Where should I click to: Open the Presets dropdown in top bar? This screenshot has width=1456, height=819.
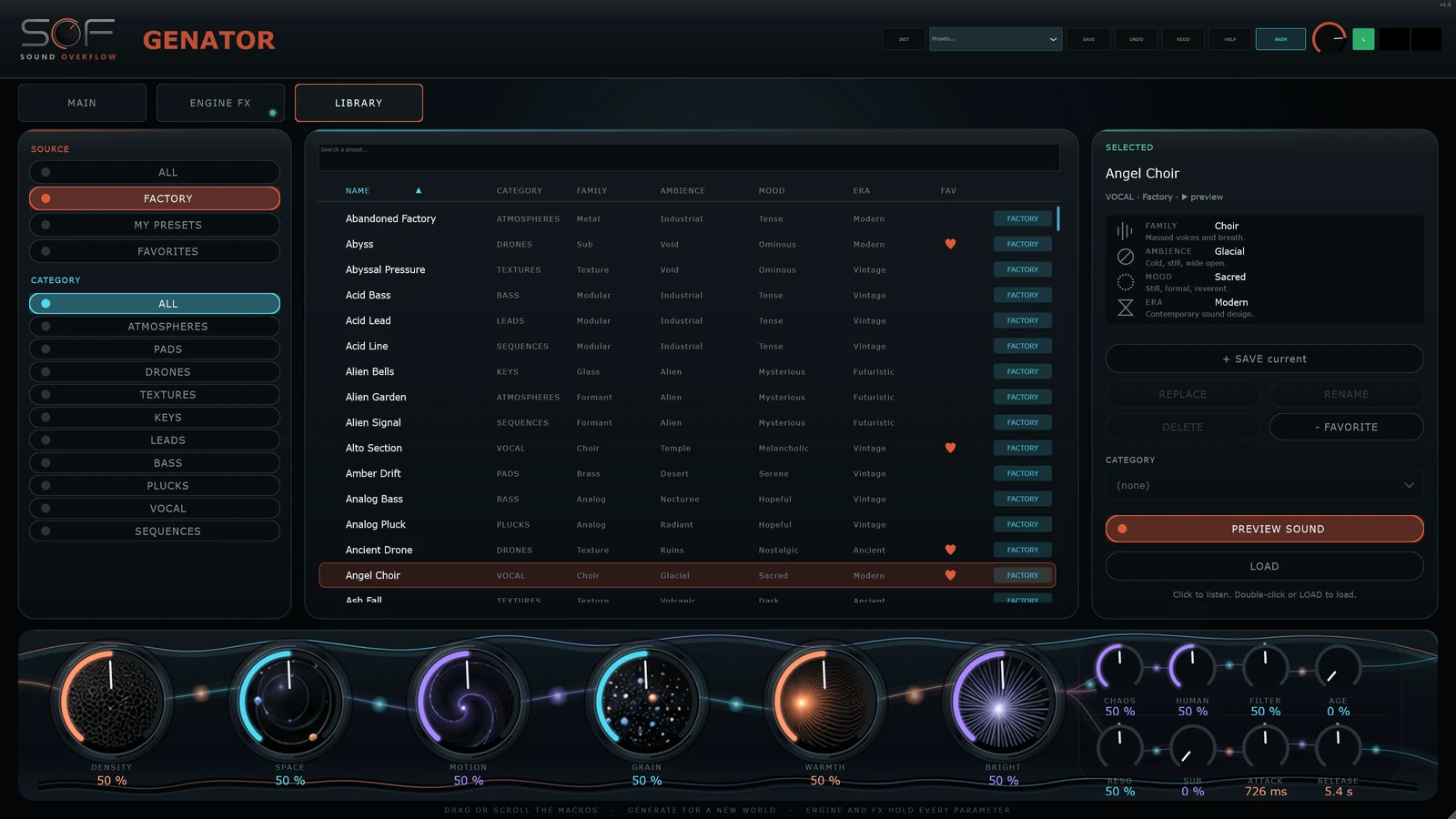point(996,39)
